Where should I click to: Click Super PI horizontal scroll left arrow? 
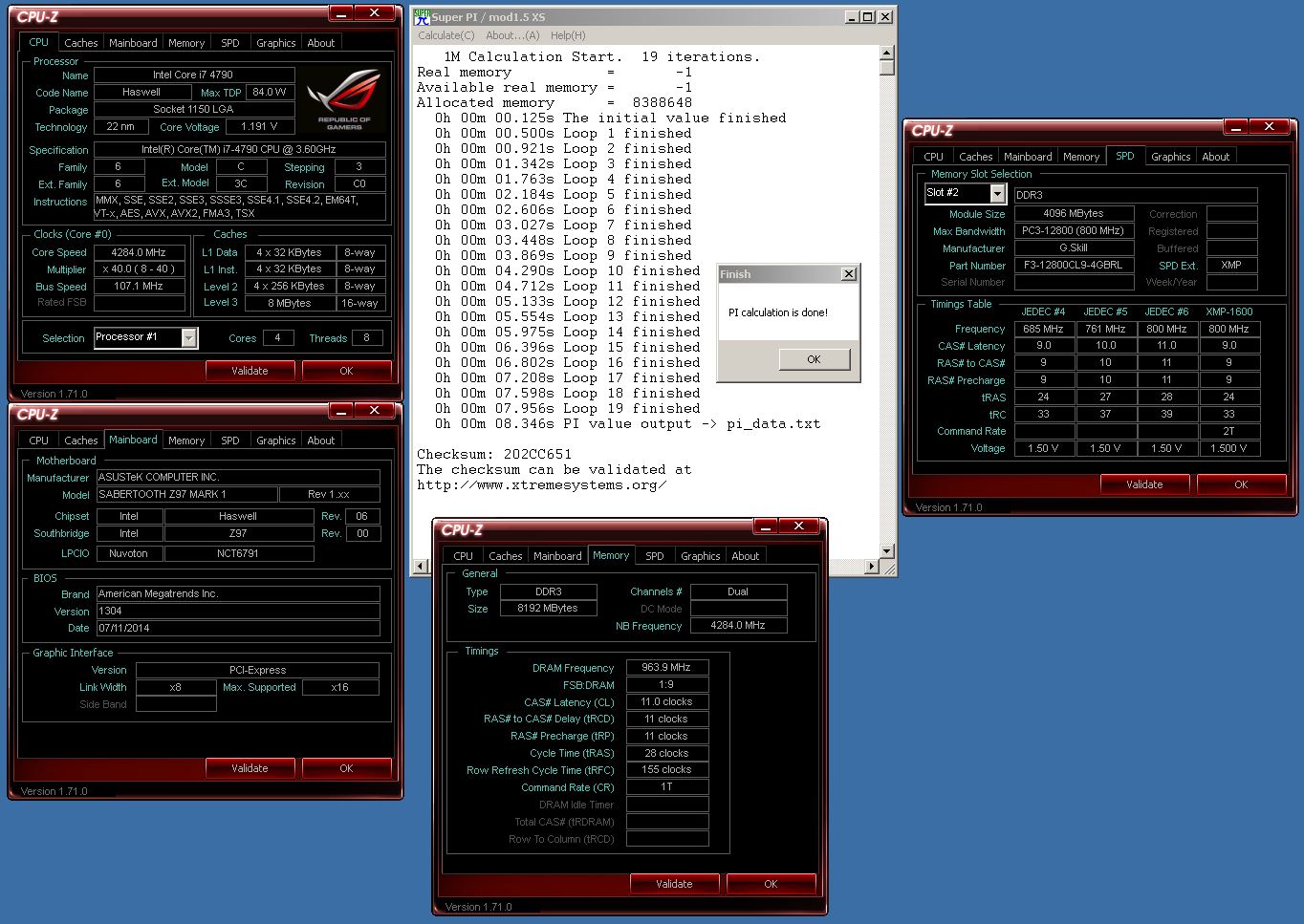coord(421,568)
